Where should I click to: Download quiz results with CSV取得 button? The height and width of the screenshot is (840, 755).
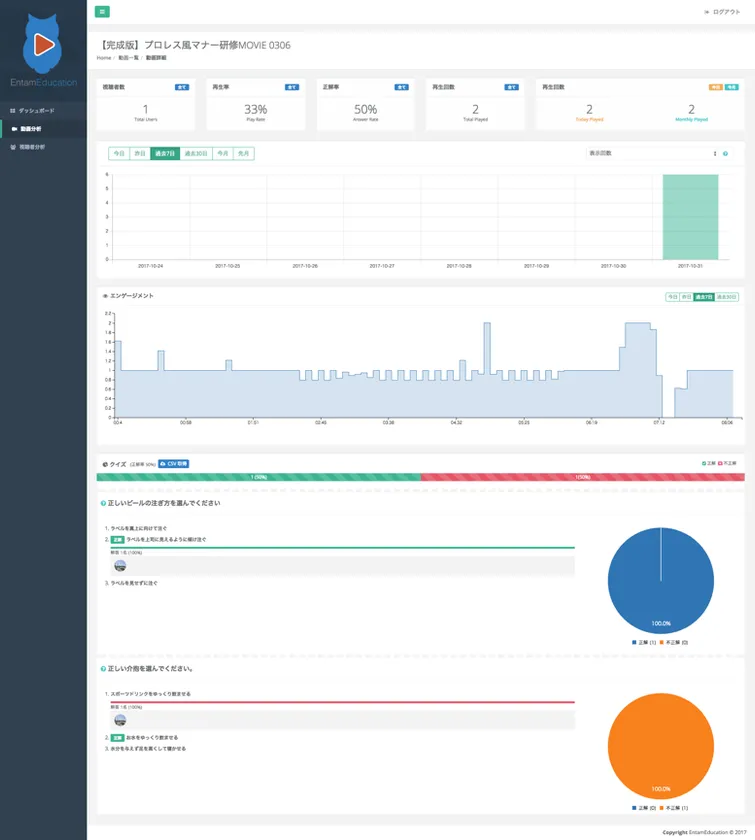[174, 464]
